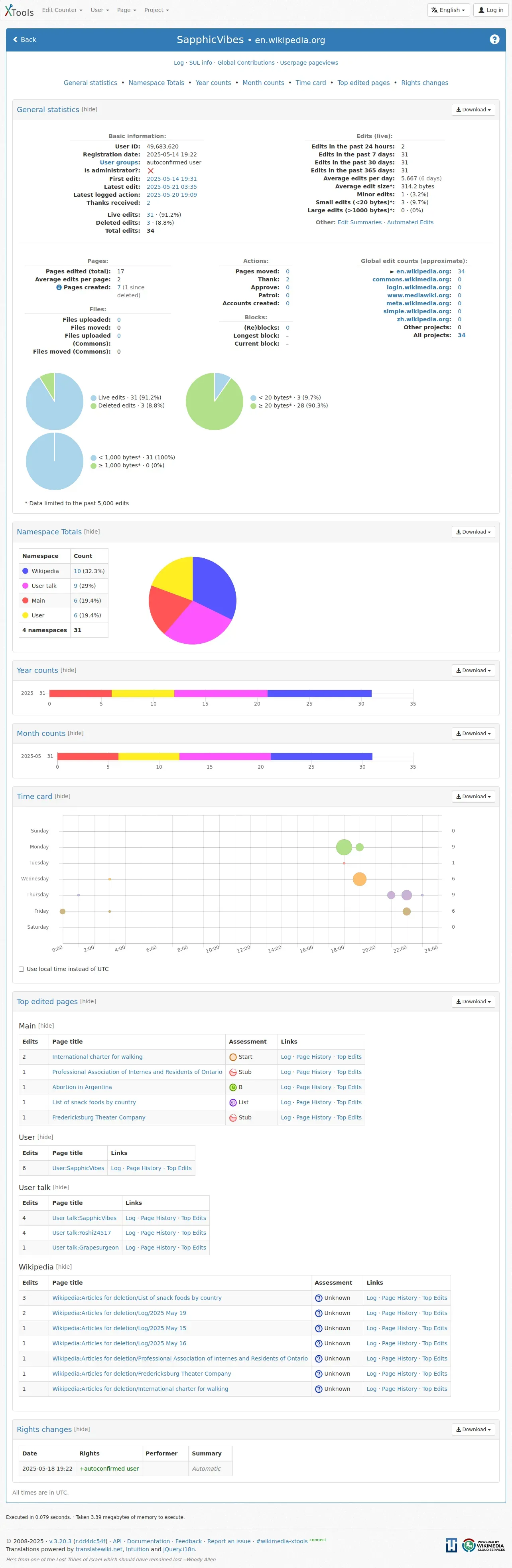Click Stub icon for Professional Association of Internes row
This screenshot has height=1568, width=512.
pyautogui.click(x=233, y=1072)
